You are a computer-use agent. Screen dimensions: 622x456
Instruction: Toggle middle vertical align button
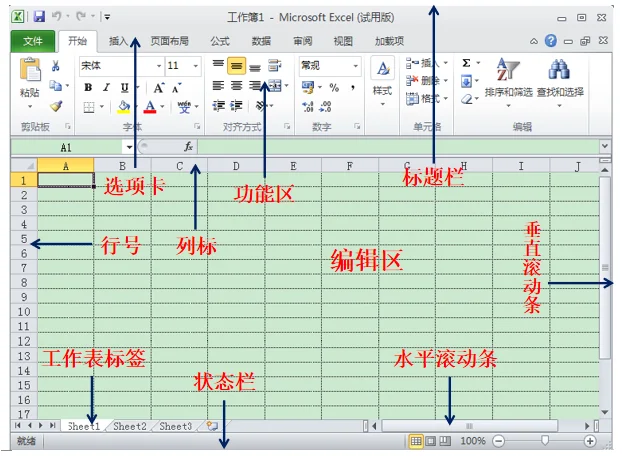click(x=236, y=66)
